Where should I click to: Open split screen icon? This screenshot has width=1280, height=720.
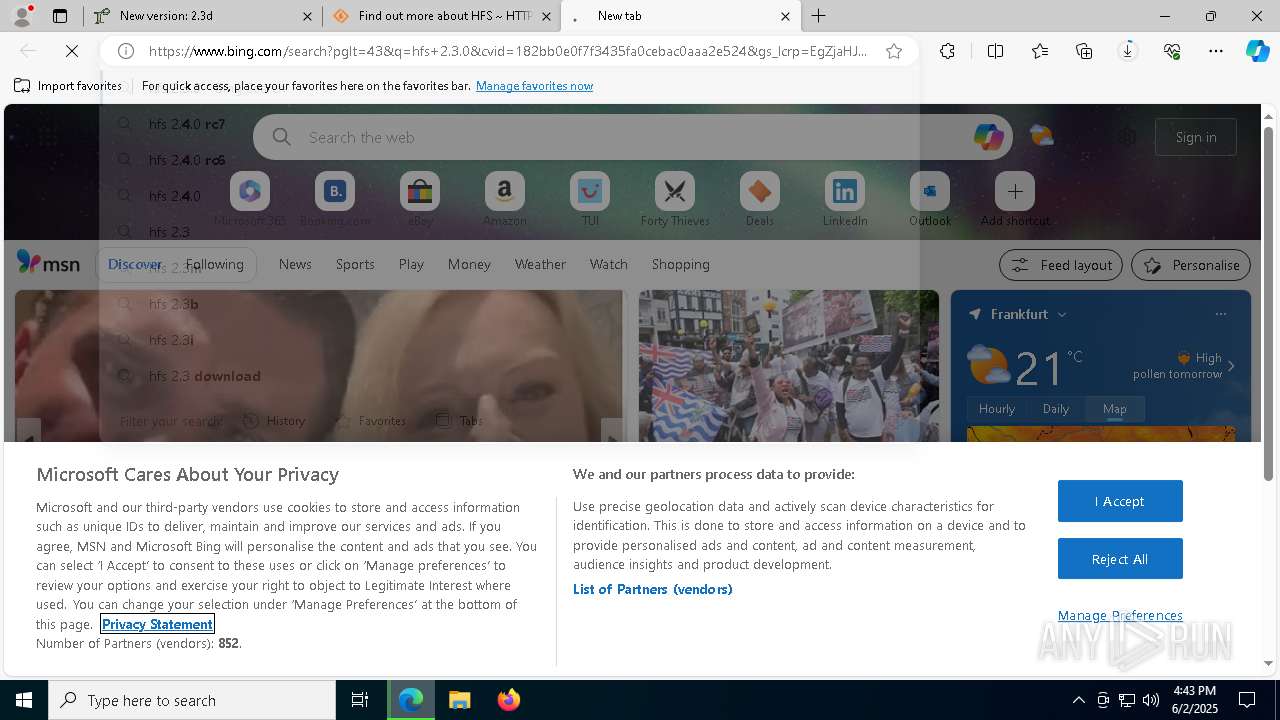point(996,51)
